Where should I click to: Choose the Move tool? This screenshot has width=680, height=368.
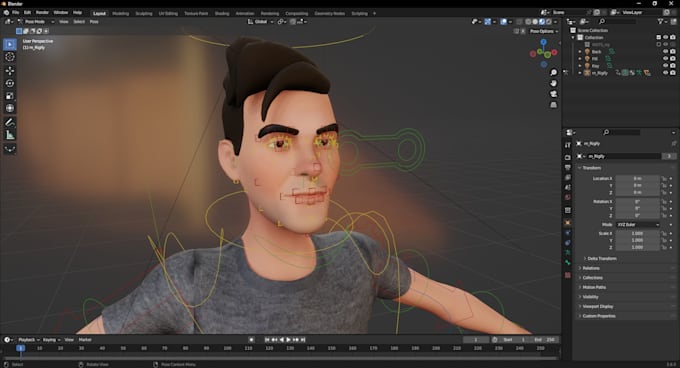click(x=10, y=70)
